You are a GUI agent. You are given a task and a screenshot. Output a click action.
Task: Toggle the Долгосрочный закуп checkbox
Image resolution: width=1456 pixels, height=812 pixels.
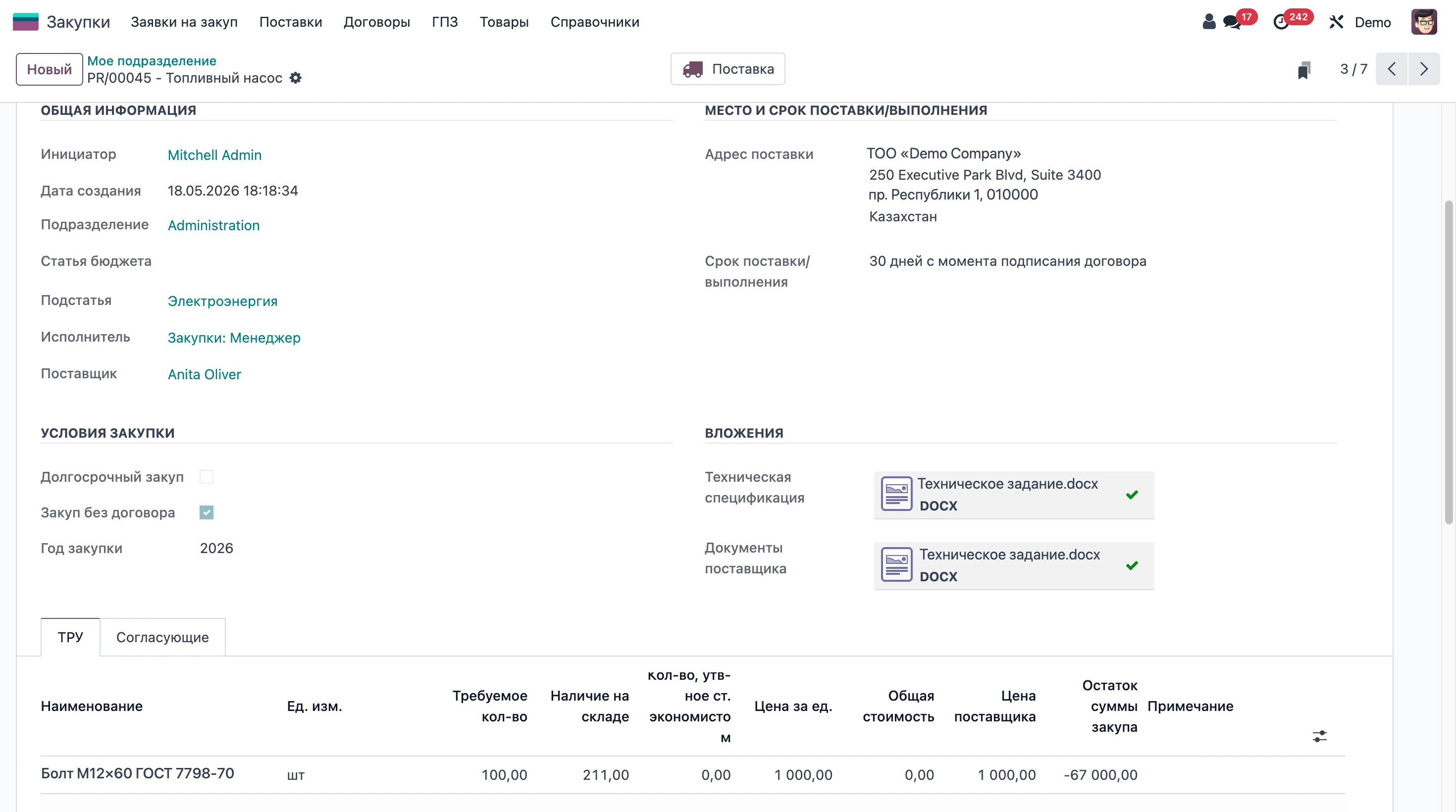pyautogui.click(x=207, y=477)
